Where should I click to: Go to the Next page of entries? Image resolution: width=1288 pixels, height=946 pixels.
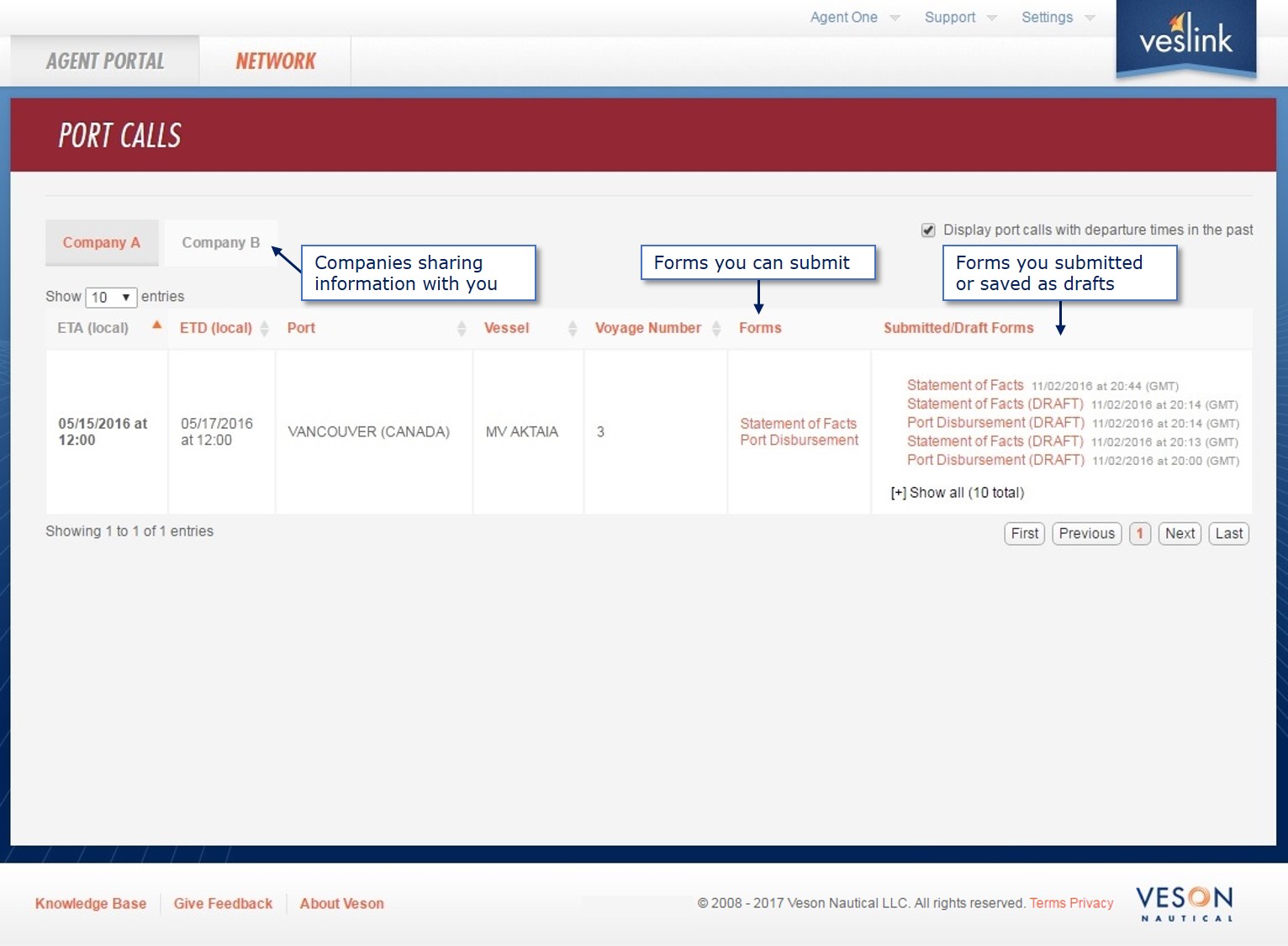[1180, 533]
